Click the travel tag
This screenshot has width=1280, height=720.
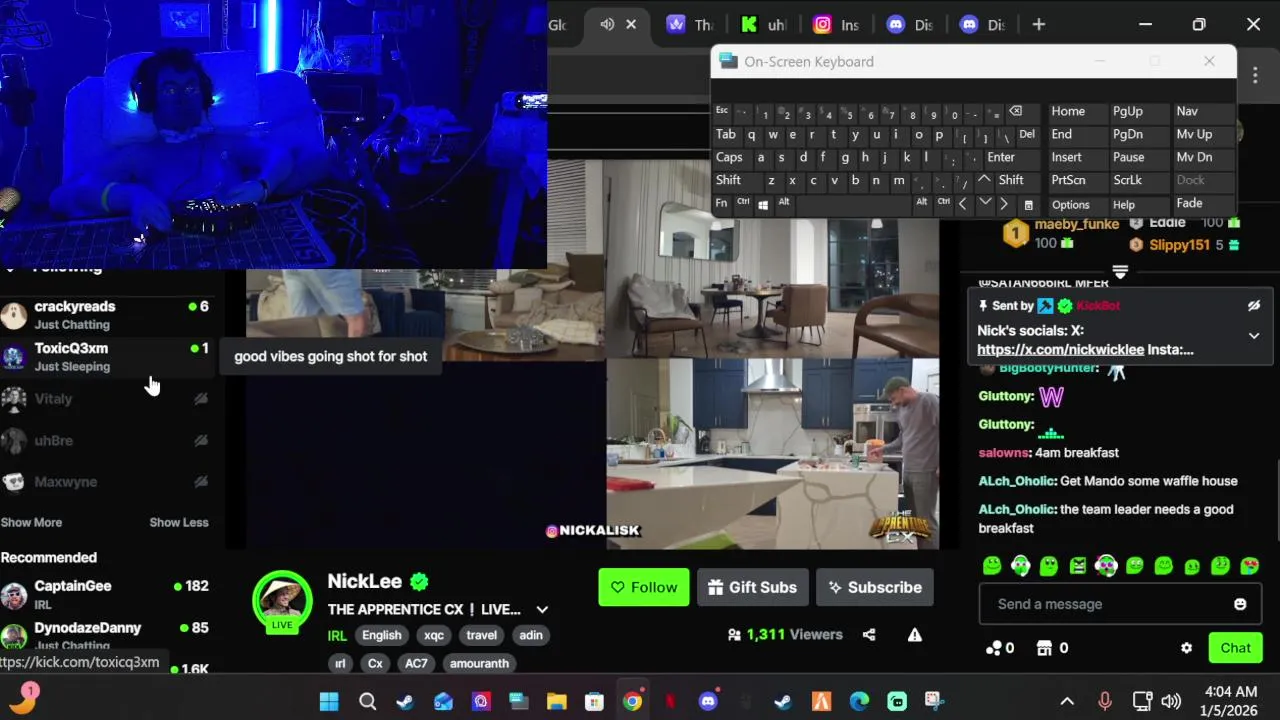point(481,635)
